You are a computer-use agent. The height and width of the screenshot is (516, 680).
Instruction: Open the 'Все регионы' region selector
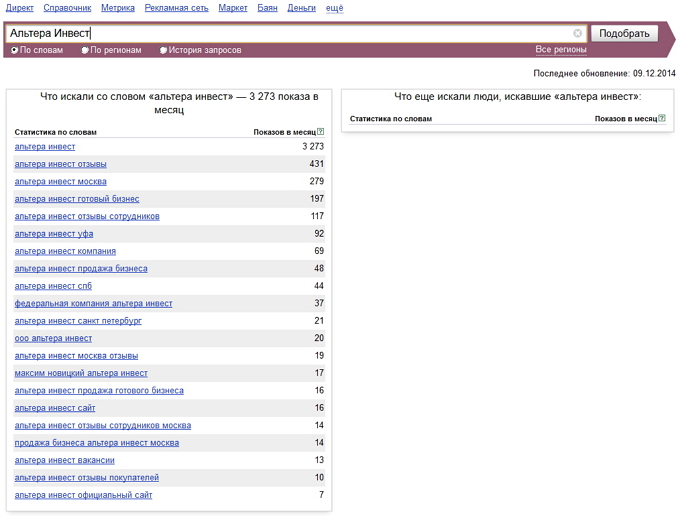[561, 49]
